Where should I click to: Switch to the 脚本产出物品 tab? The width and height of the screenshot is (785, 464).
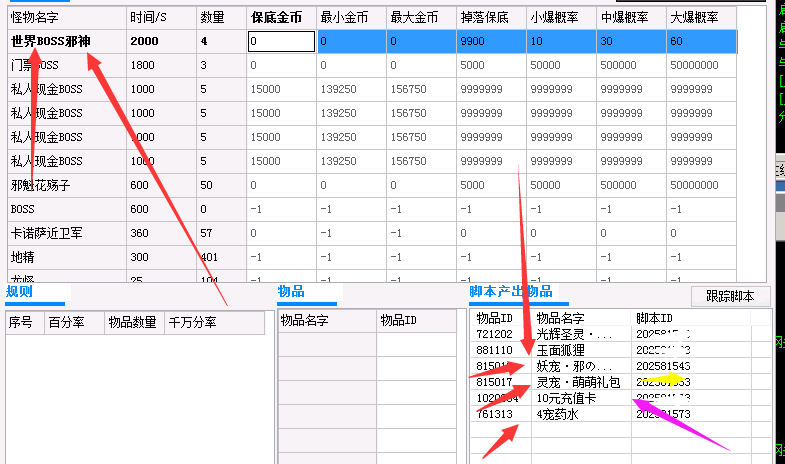[509, 291]
